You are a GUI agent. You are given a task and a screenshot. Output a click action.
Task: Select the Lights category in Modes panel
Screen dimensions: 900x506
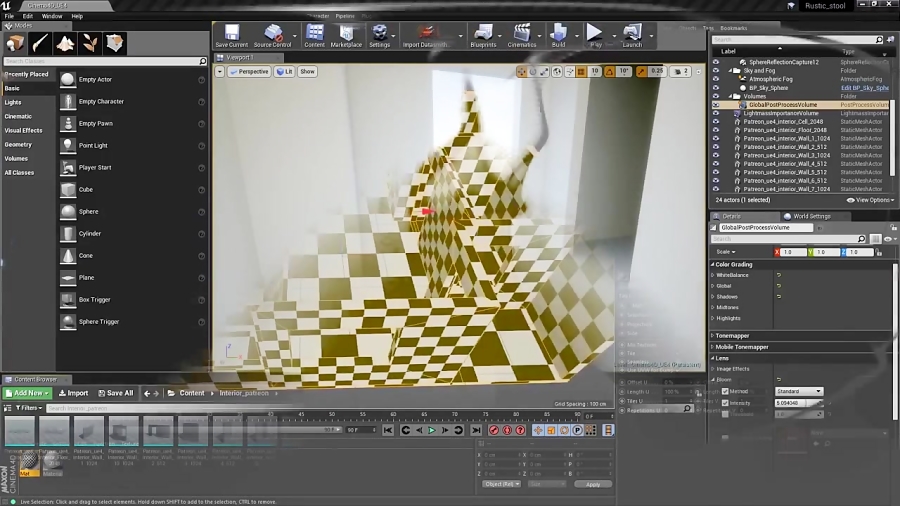pyautogui.click(x=13, y=102)
